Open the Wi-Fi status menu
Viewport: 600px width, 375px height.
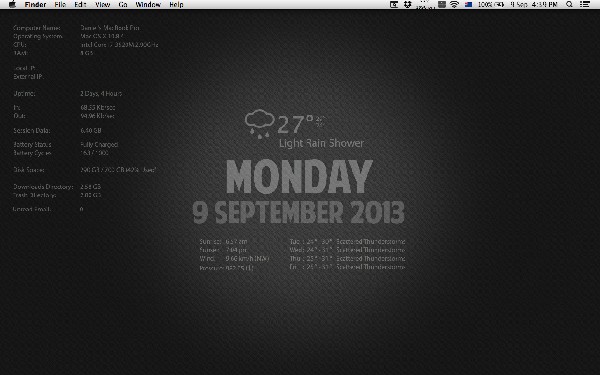tap(454, 4)
